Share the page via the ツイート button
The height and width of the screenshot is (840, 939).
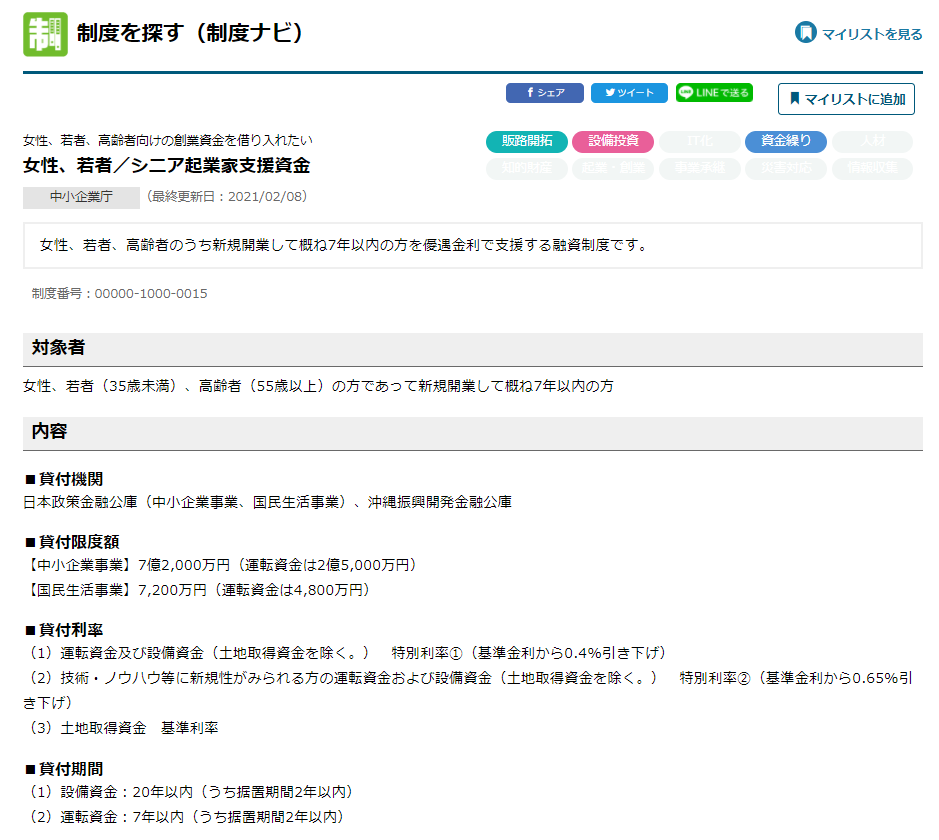pyautogui.click(x=628, y=93)
